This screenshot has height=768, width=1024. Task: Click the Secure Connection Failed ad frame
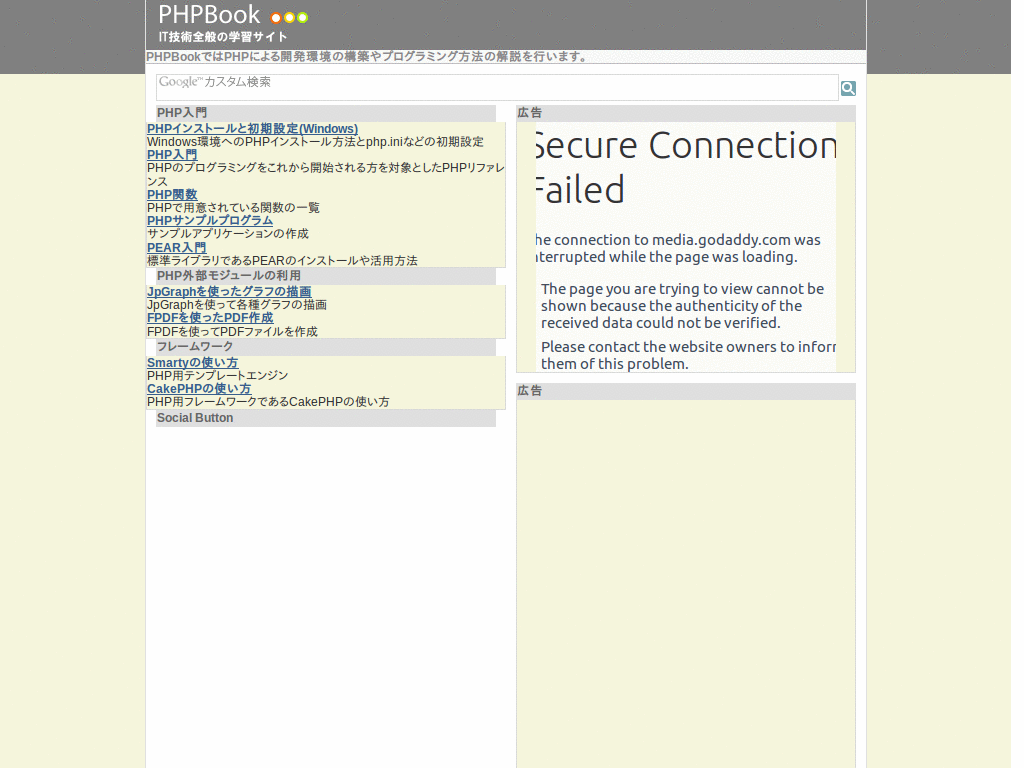[686, 247]
